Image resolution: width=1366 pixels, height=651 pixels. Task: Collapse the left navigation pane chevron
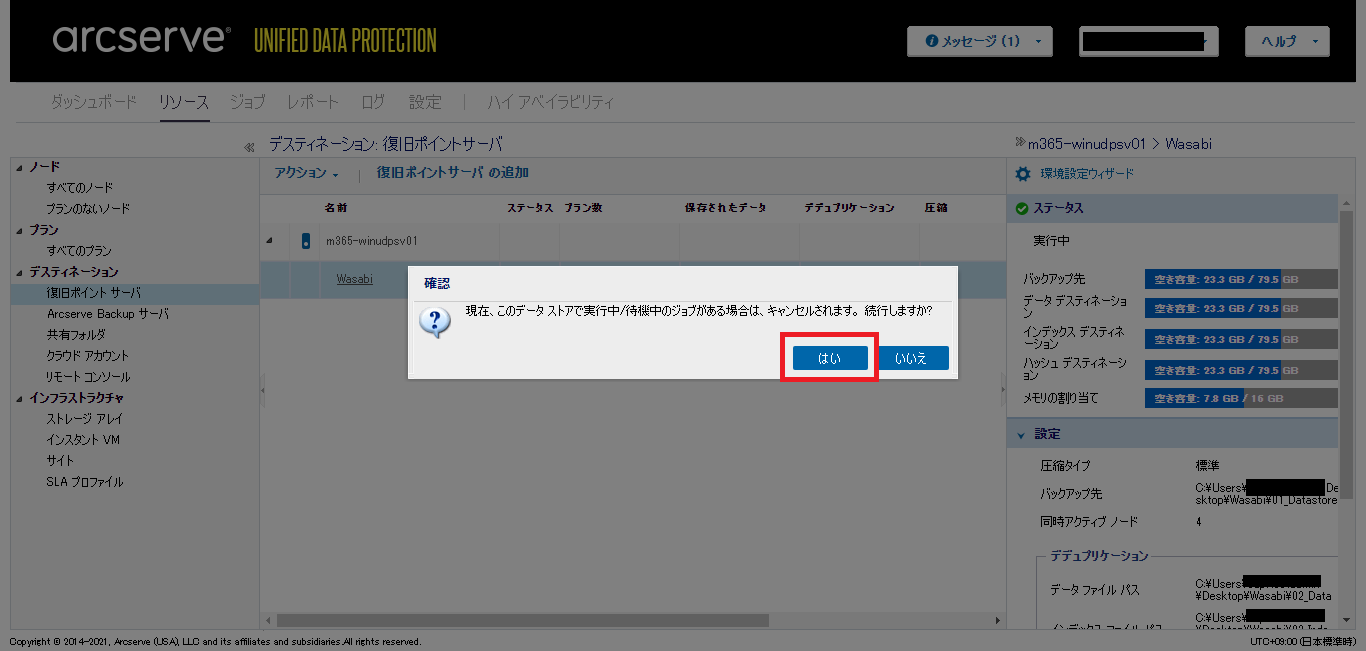point(249,147)
